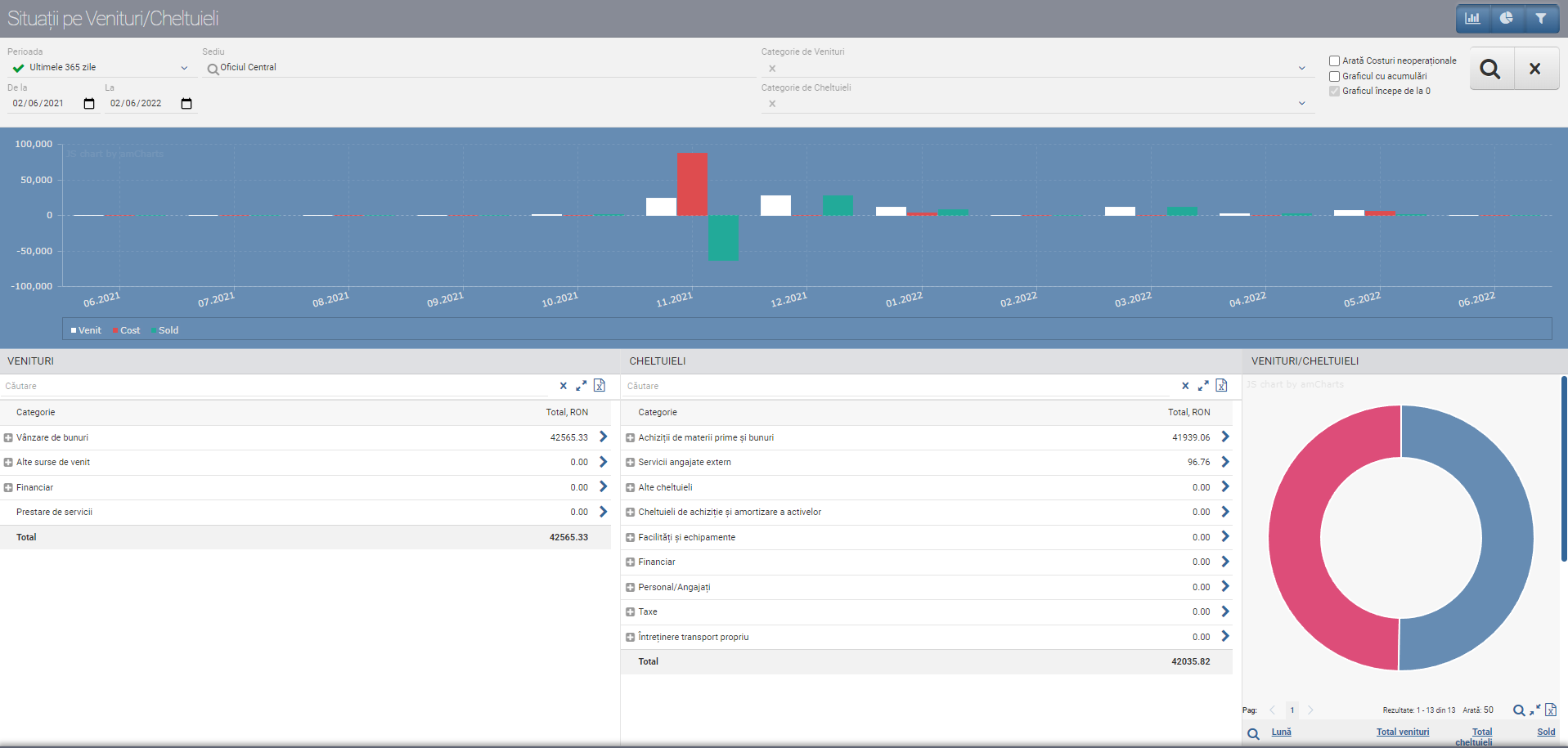Switch to pie chart view icon
The width and height of the screenshot is (1568, 748).
1506,18
